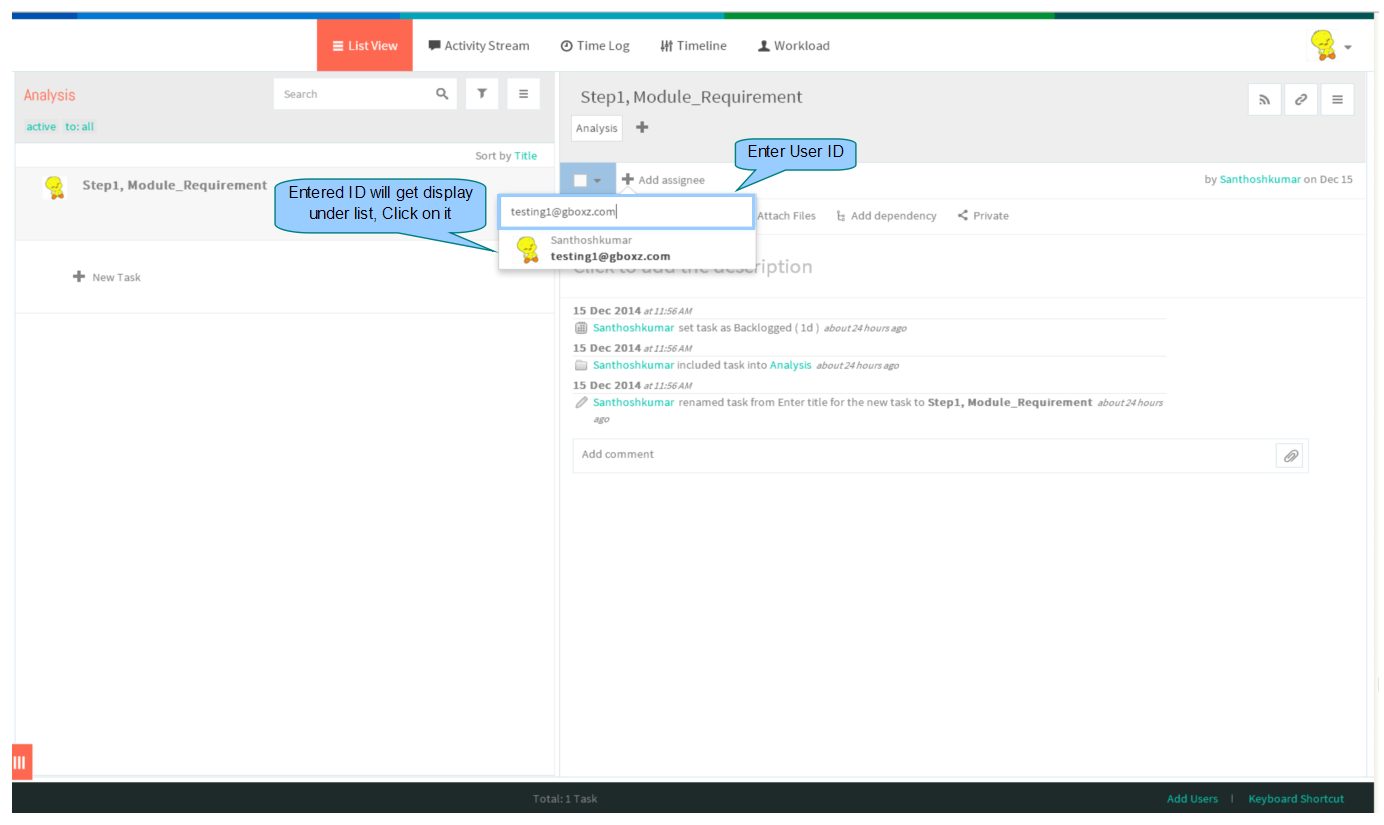Click Santhoshkumar author link near Dec 15
This screenshot has height=825, width=1384.
tap(1260, 180)
